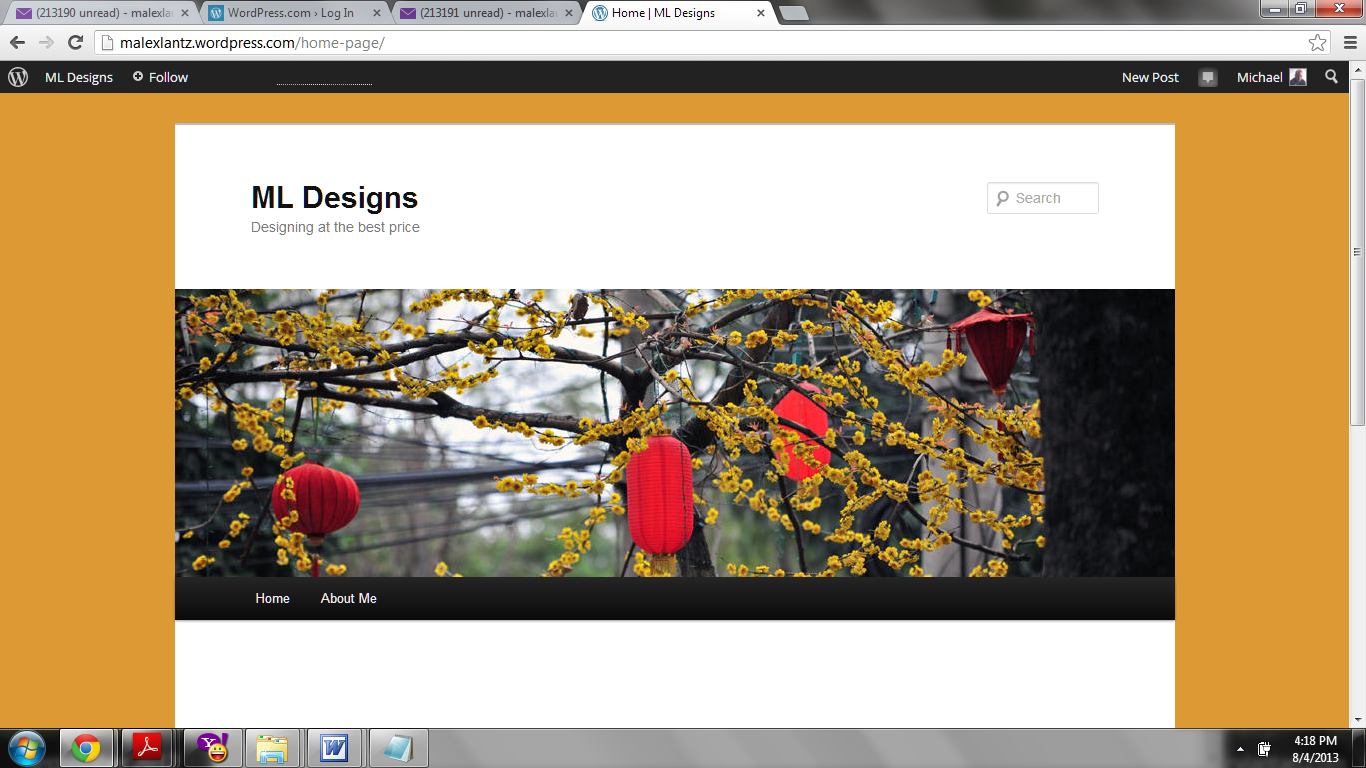Show hidden system tray icons
1366x768 pixels.
click(x=1240, y=749)
